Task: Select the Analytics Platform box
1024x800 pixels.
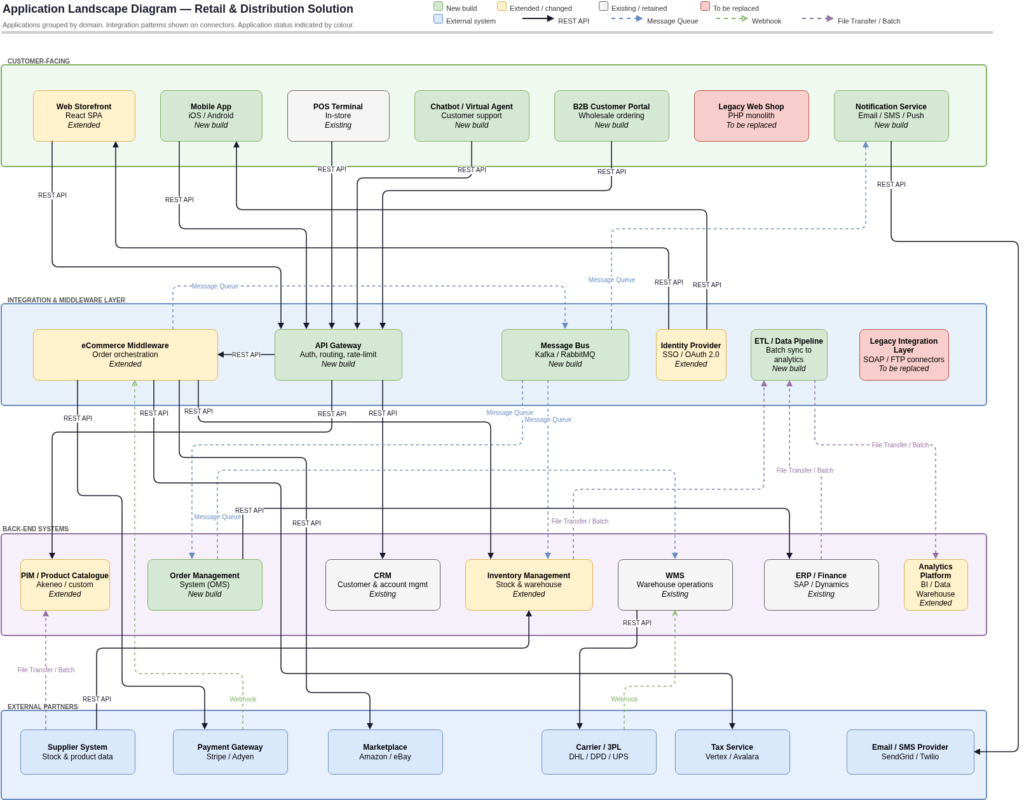Action: [x=935, y=585]
